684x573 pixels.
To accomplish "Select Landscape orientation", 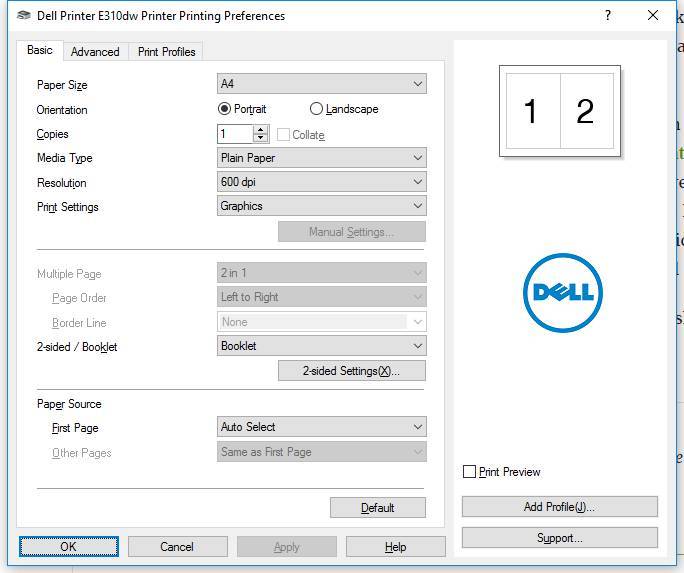I will (x=344, y=109).
